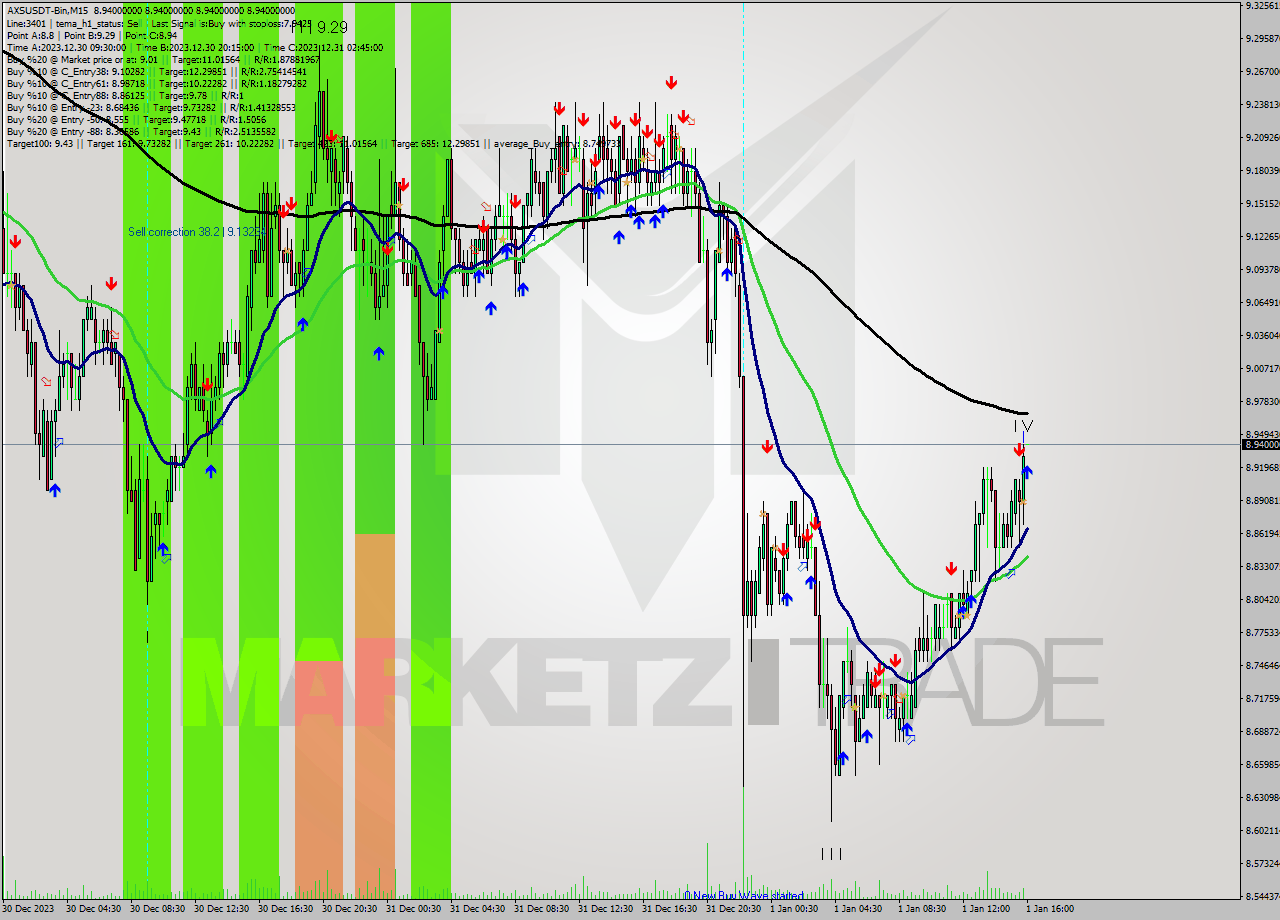
Task: Click the 9.03604 price axis label
Action: click(x=1262, y=336)
